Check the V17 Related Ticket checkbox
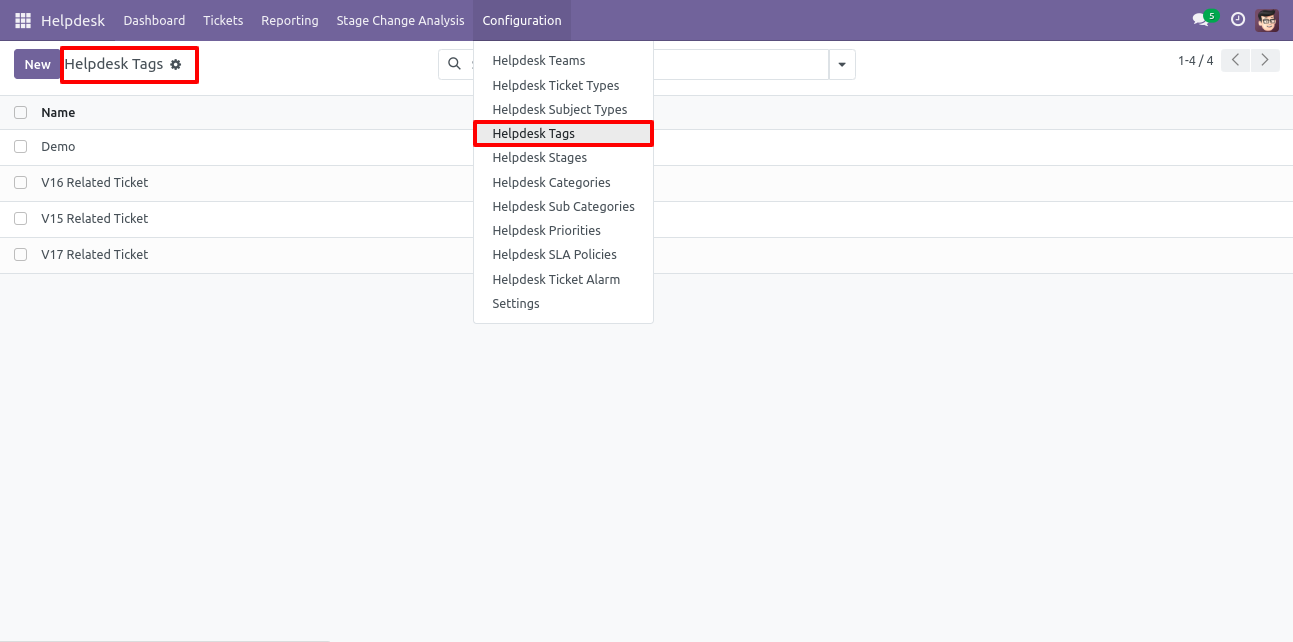 20,255
